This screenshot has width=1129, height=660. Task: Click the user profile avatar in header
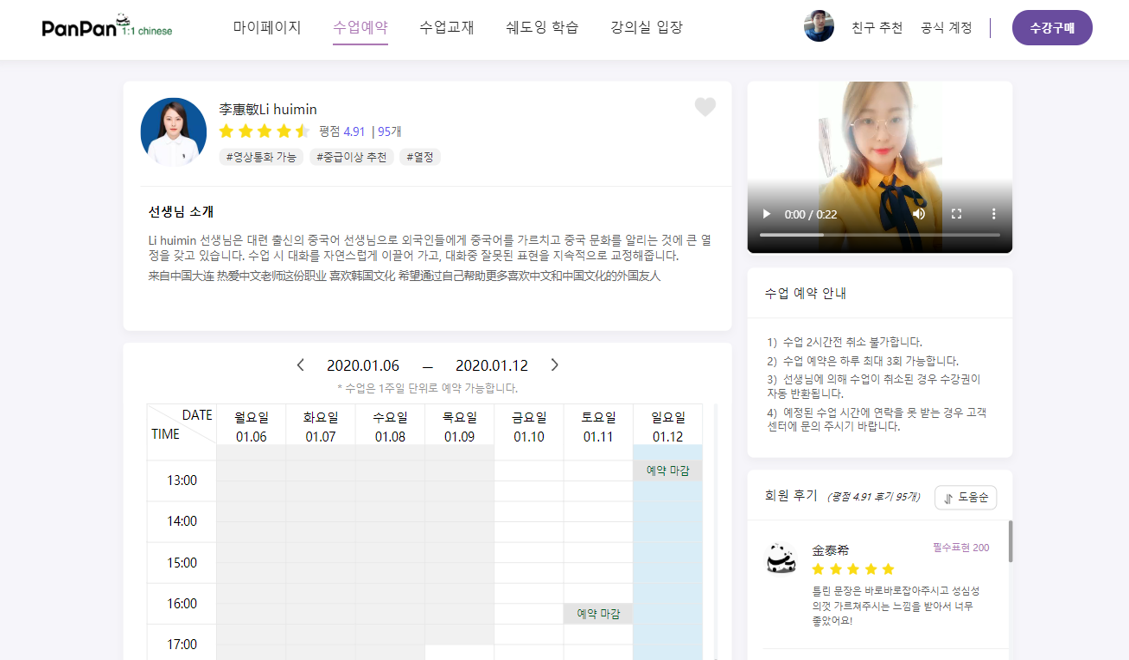point(819,27)
